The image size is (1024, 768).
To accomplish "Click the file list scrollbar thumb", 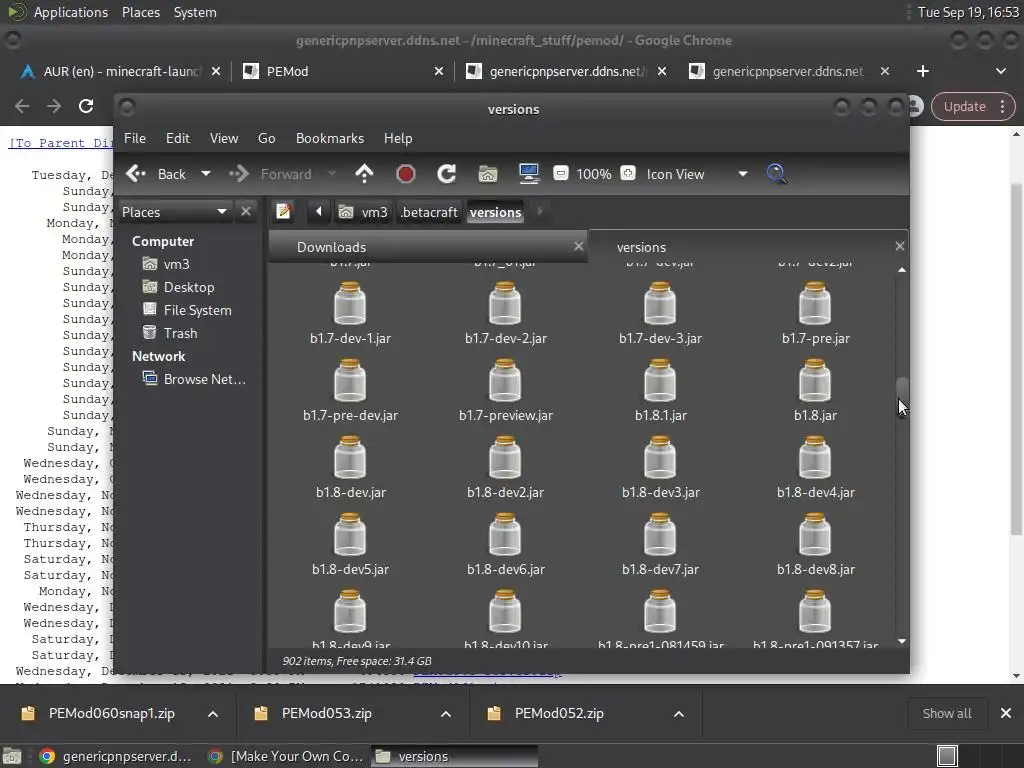I will click(902, 396).
